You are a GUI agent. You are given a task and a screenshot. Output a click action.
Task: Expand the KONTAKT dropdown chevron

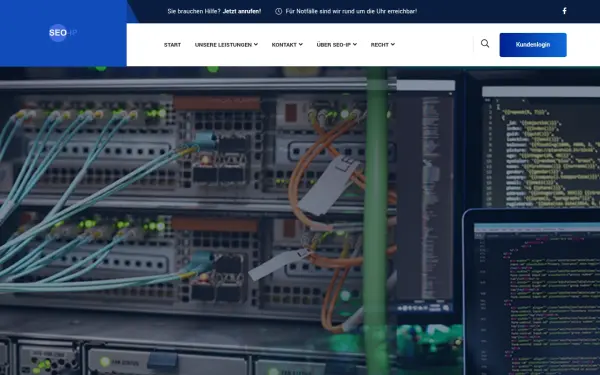300,44
